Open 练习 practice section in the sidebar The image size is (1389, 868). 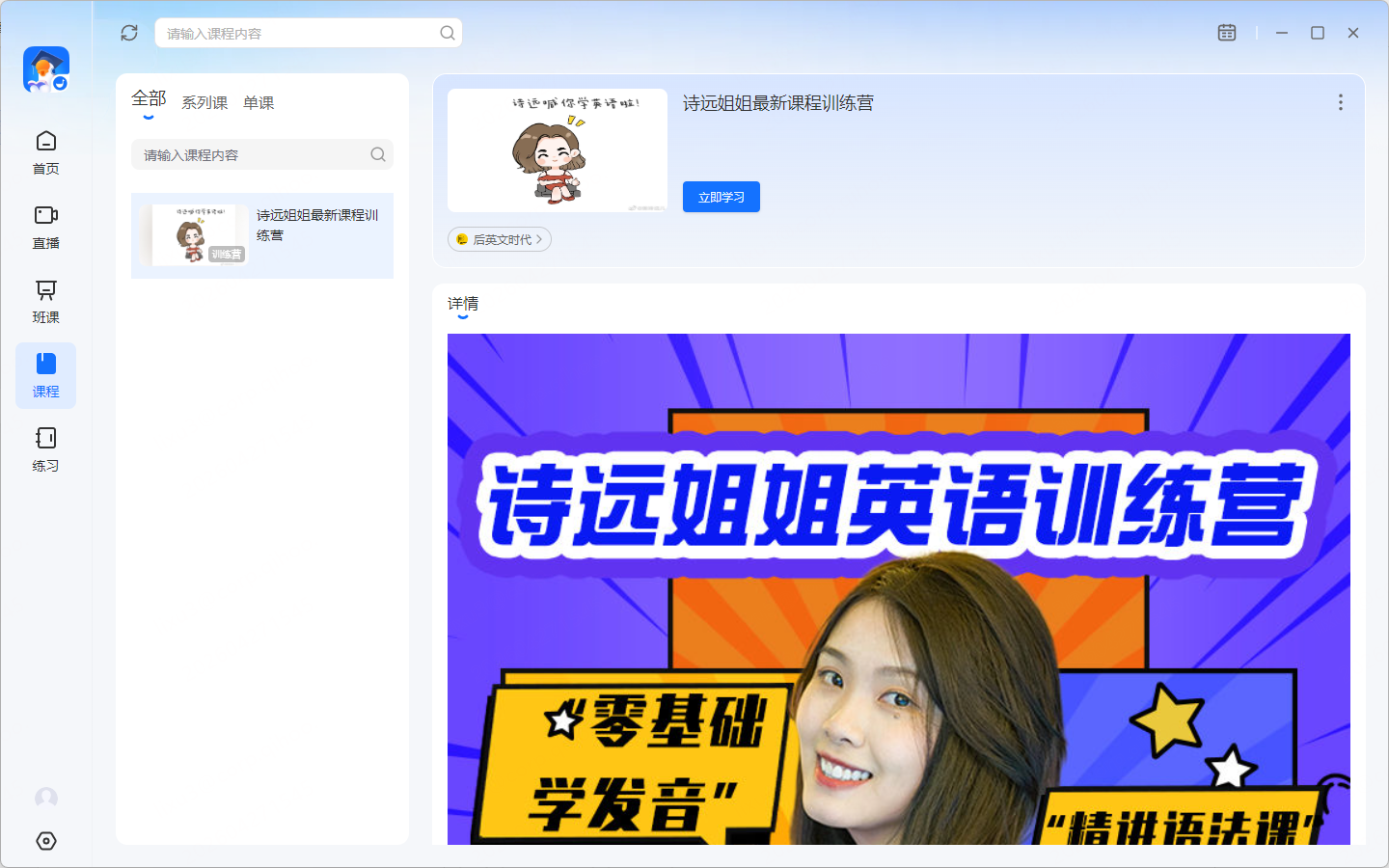click(x=46, y=449)
